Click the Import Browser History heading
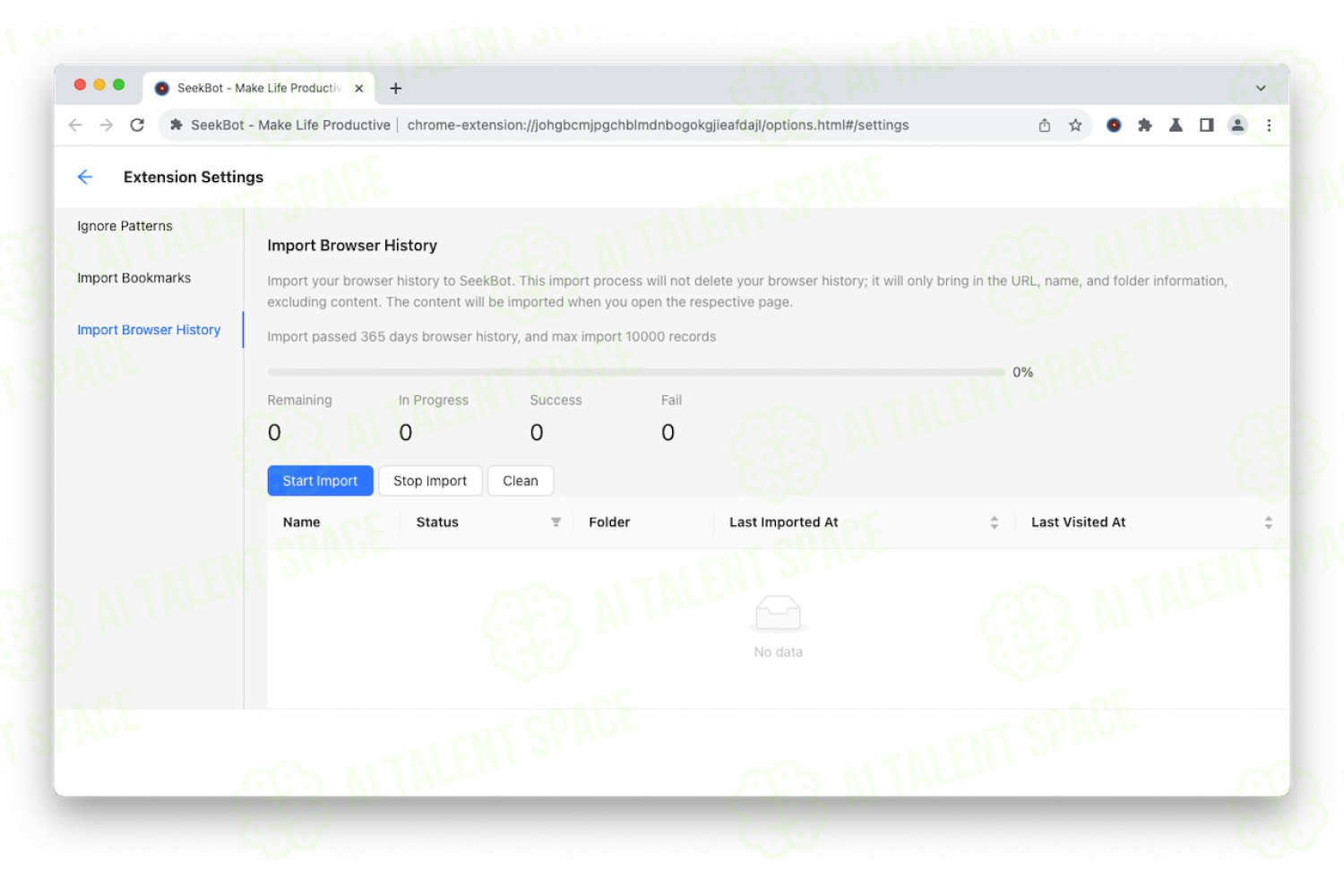Viewport: 1344px width, 896px height. click(x=352, y=246)
